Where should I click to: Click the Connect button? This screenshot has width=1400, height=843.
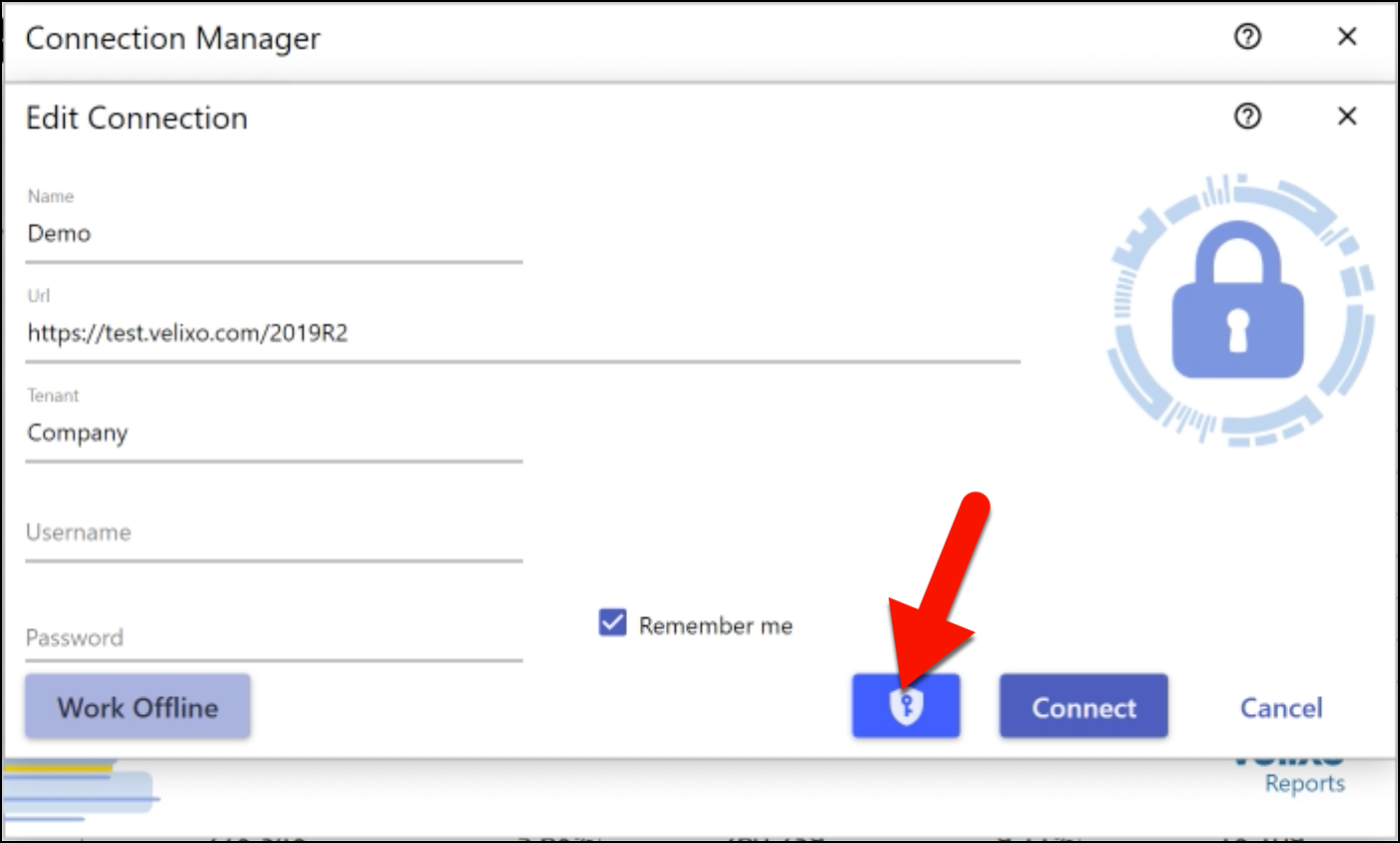(1082, 706)
